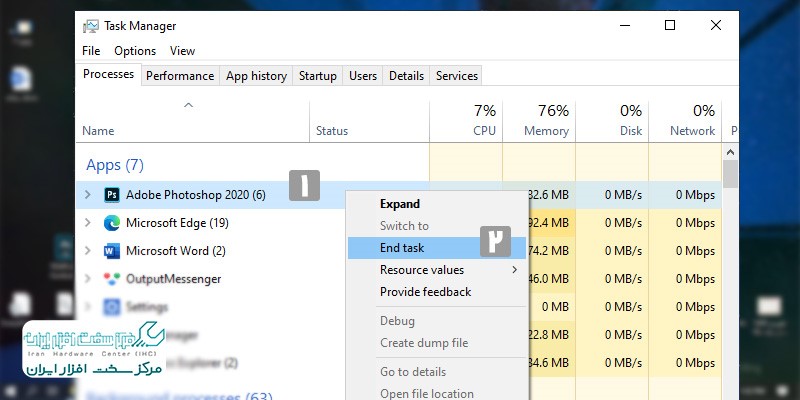Select the OutputMessenger app icon

pyautogui.click(x=112, y=279)
